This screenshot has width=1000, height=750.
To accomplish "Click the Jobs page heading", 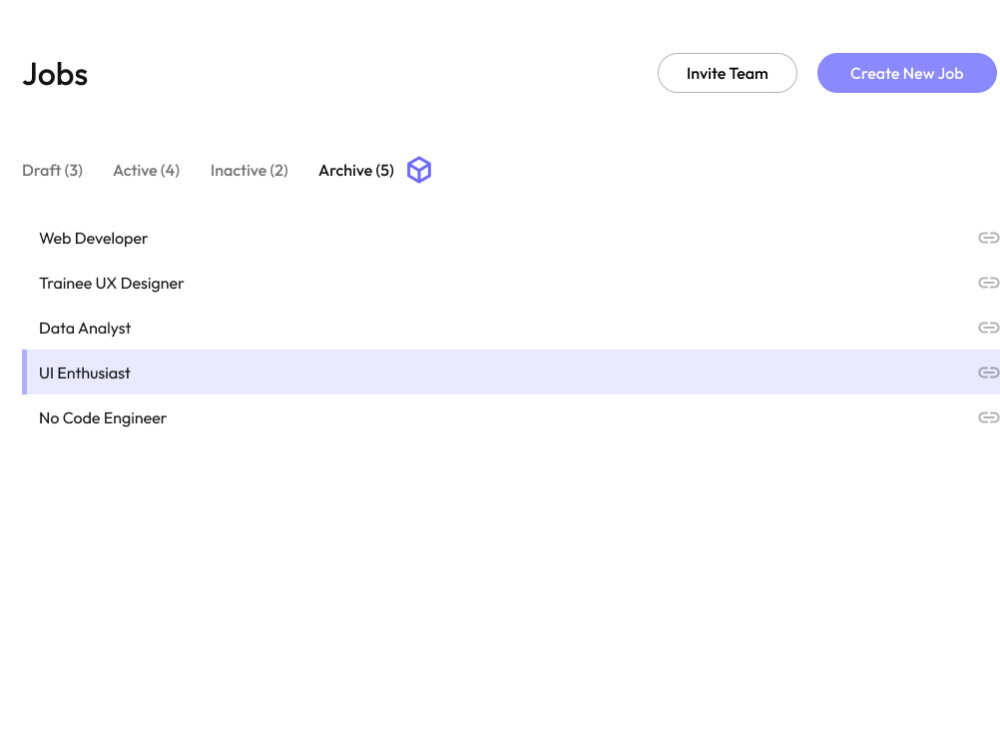I will pyautogui.click(x=55, y=73).
